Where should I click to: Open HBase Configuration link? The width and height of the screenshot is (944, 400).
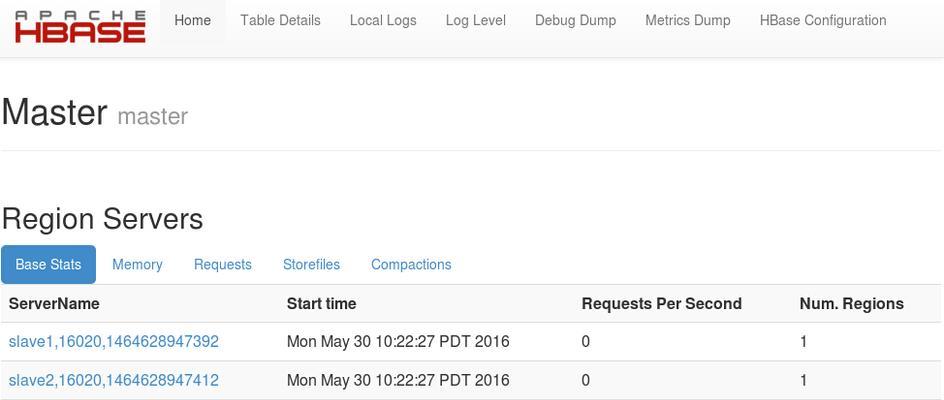[x=823, y=20]
